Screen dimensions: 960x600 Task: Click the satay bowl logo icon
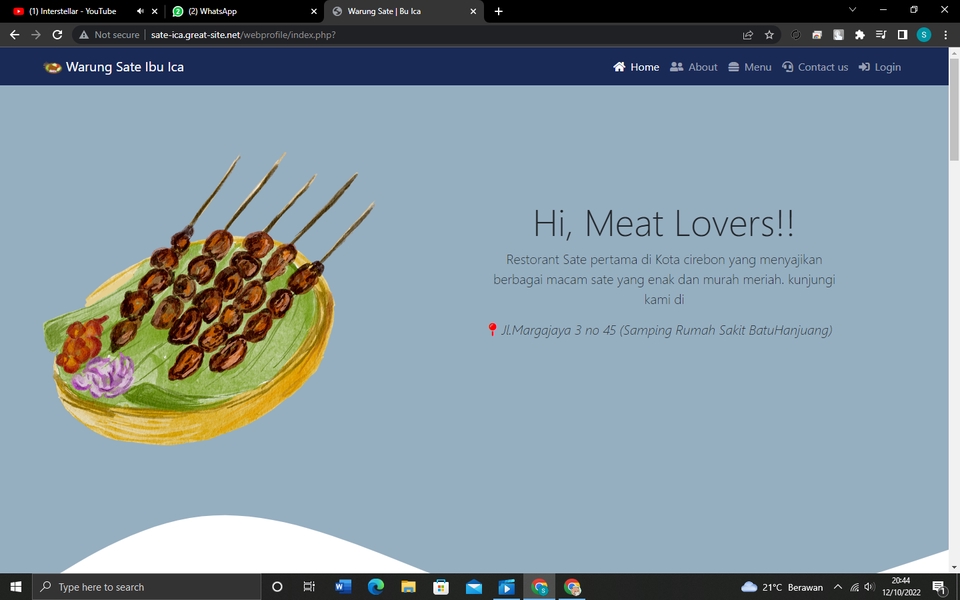pos(53,67)
